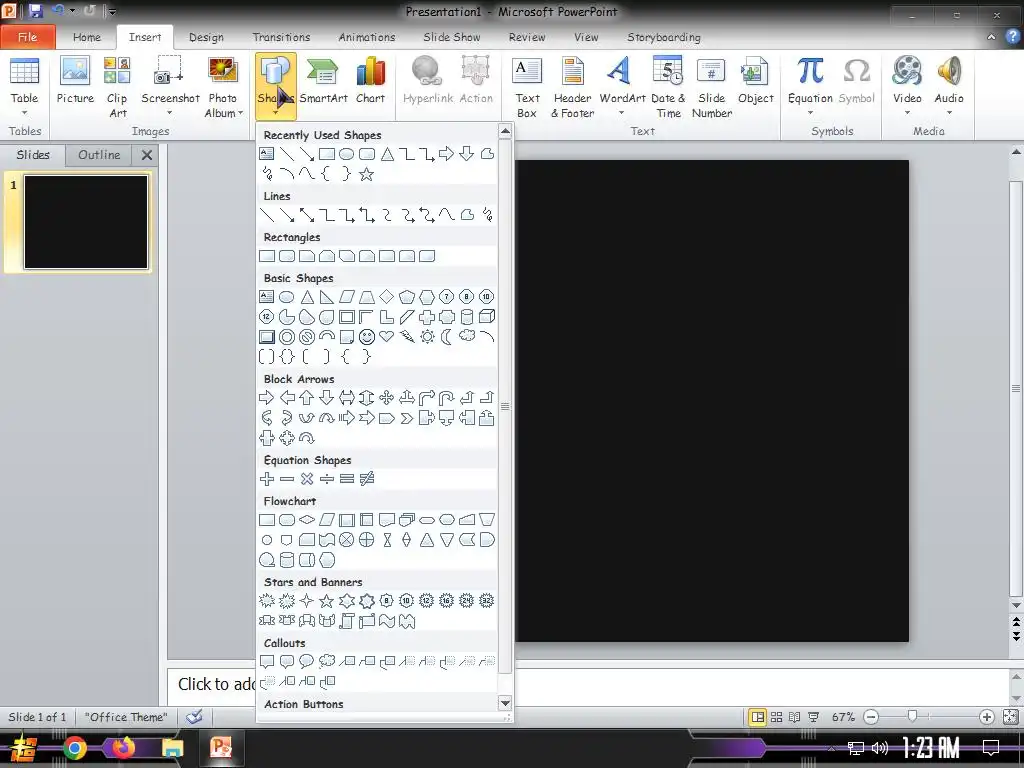The height and width of the screenshot is (768, 1024).
Task: Open the Slide Show tab
Action: coord(452,37)
